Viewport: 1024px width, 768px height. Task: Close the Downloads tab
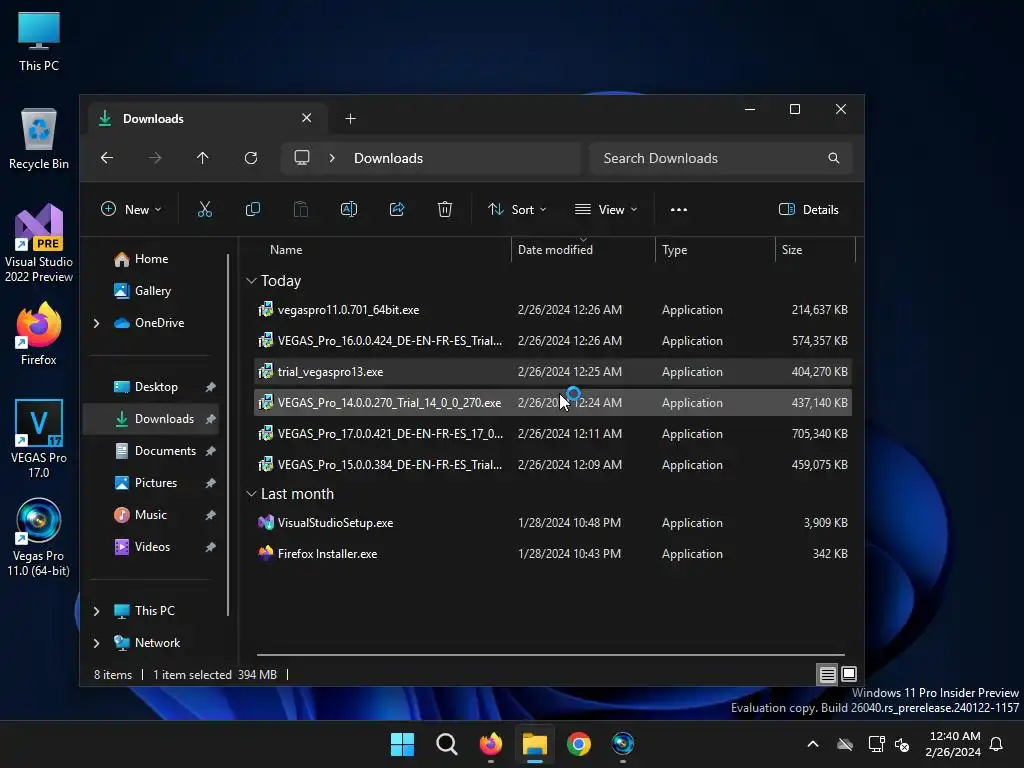(306, 118)
